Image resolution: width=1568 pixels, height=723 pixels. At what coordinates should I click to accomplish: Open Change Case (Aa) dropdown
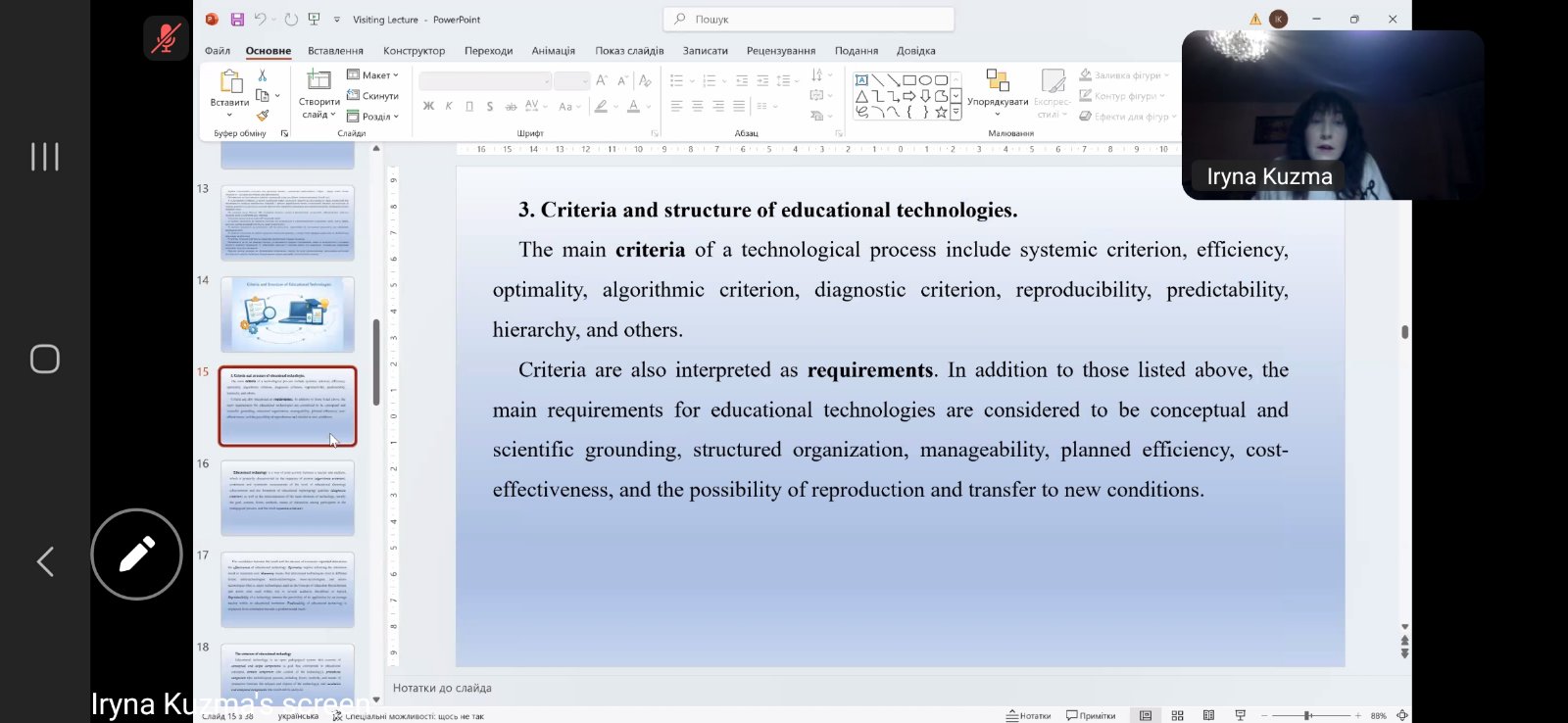(x=569, y=106)
